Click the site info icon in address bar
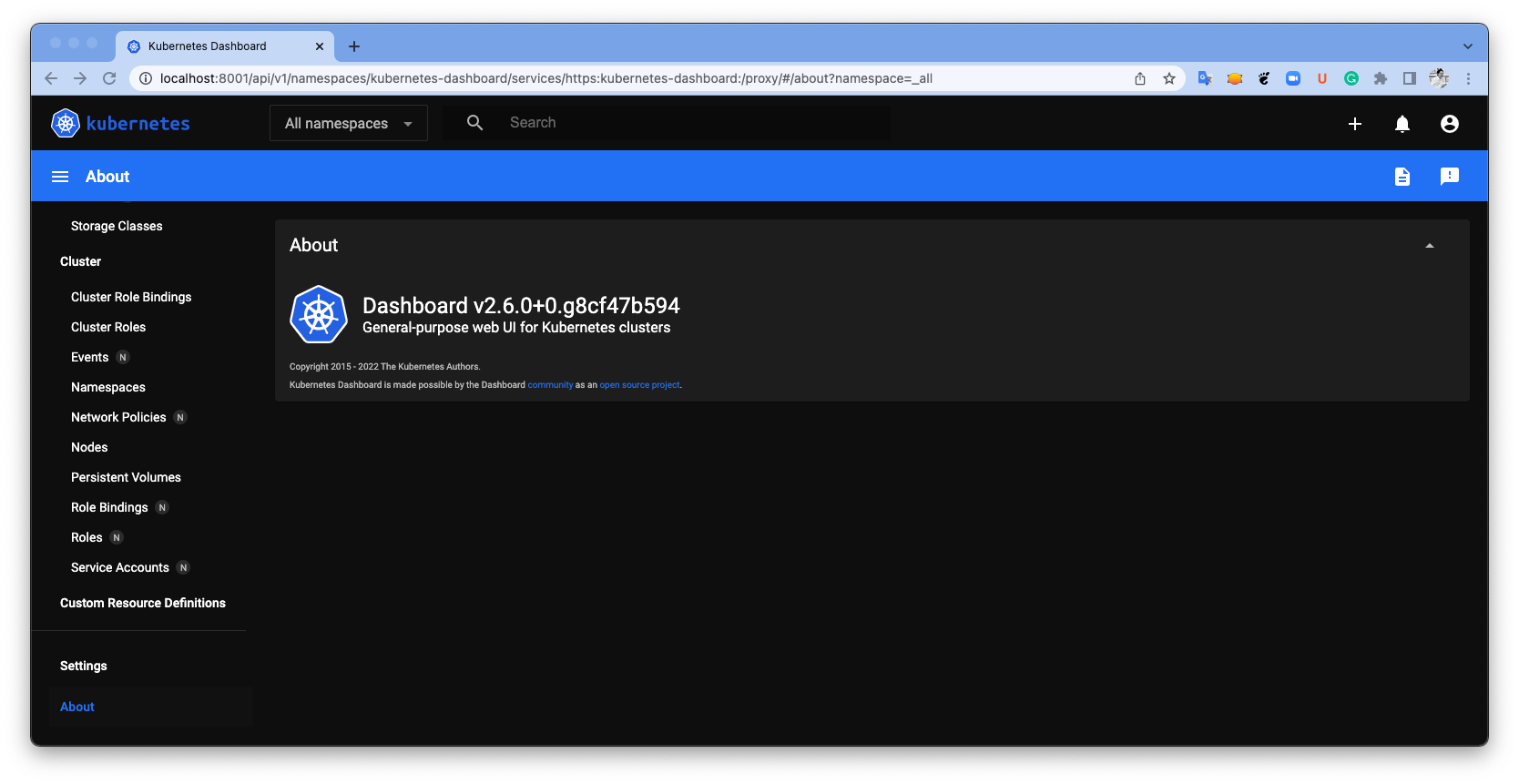The image size is (1519, 784). [145, 78]
